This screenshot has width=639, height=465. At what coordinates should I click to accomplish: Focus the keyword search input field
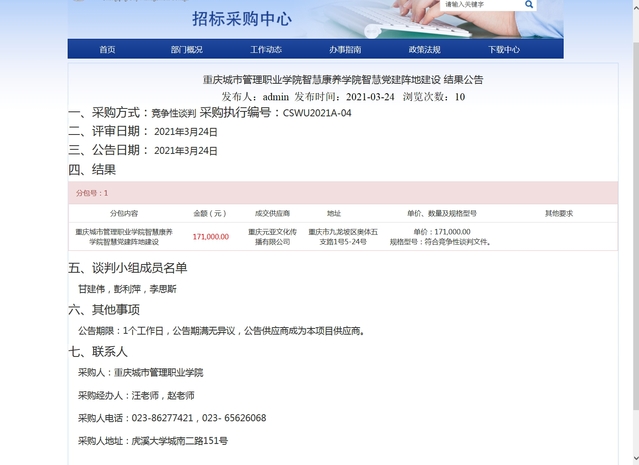click(x=482, y=4)
